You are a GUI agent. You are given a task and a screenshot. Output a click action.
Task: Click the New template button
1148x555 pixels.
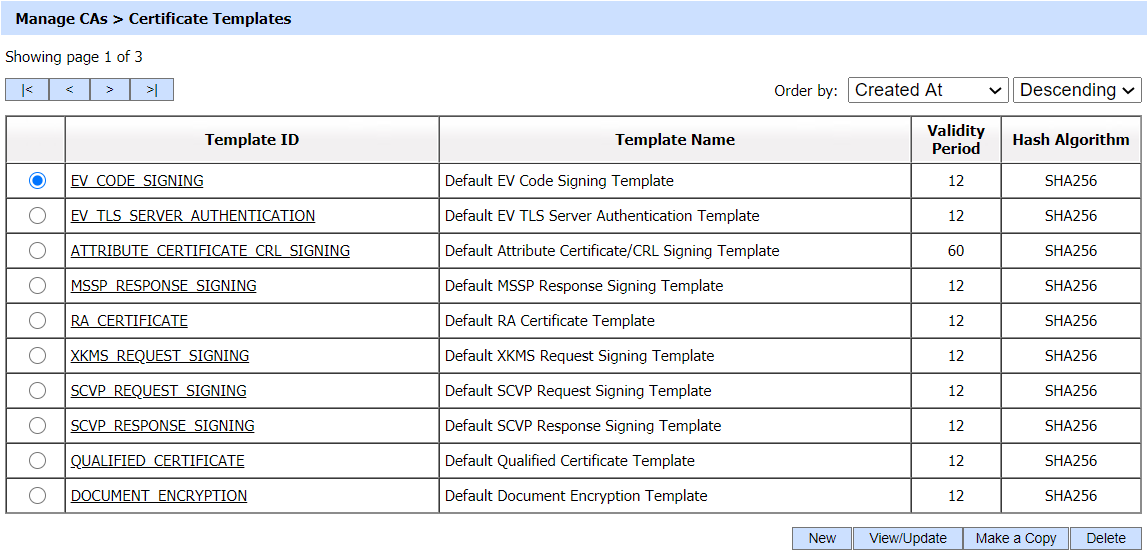point(822,538)
